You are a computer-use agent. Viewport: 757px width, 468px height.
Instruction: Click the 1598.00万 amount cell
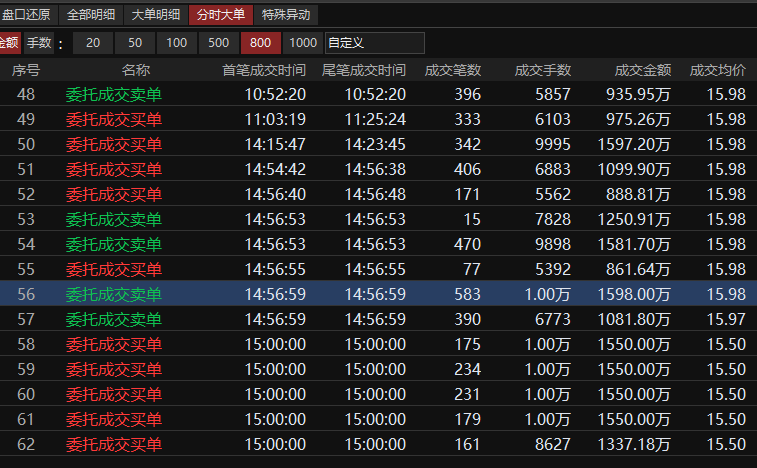point(634,295)
